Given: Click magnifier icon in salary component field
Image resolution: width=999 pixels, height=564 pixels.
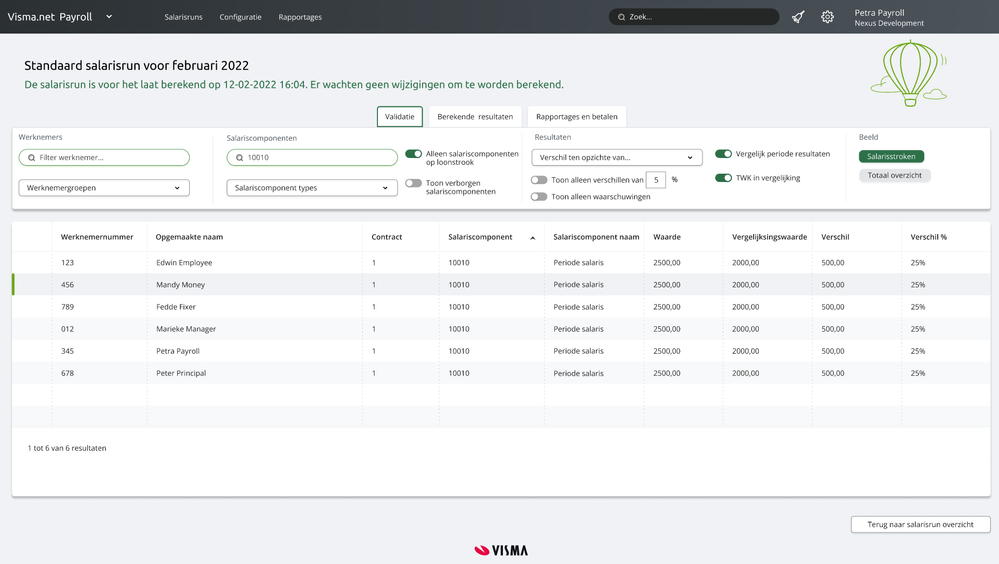Looking at the screenshot, I should [240, 158].
